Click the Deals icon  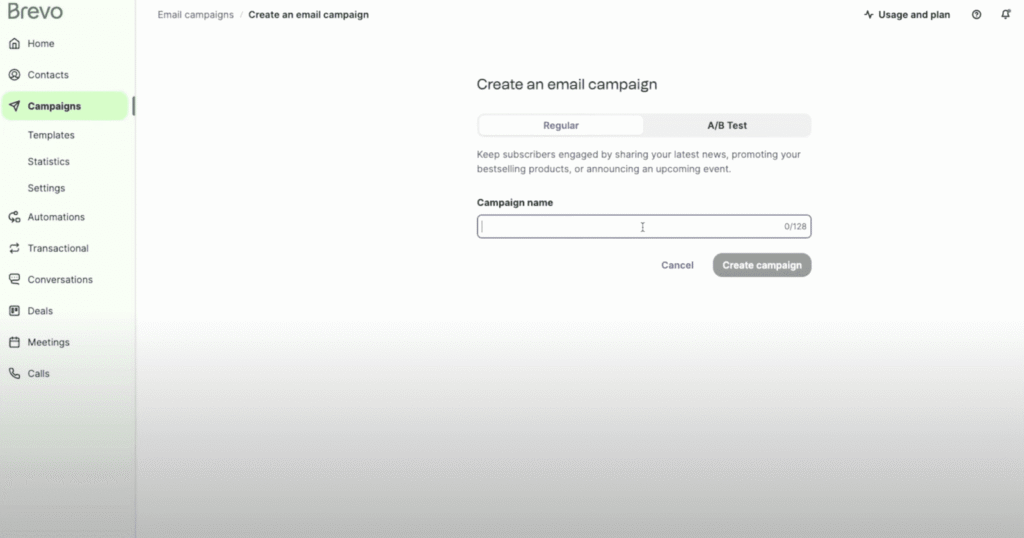(14, 311)
